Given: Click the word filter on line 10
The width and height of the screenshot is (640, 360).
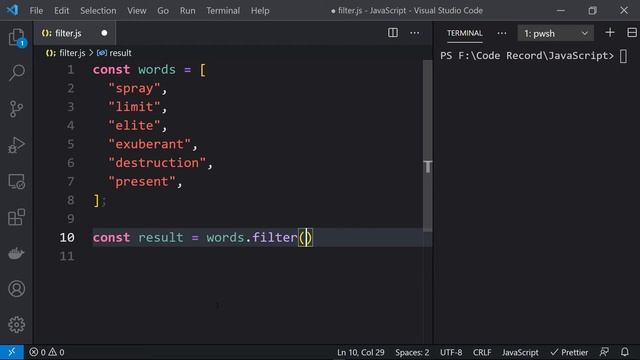Looking at the screenshot, I should click(275, 238).
